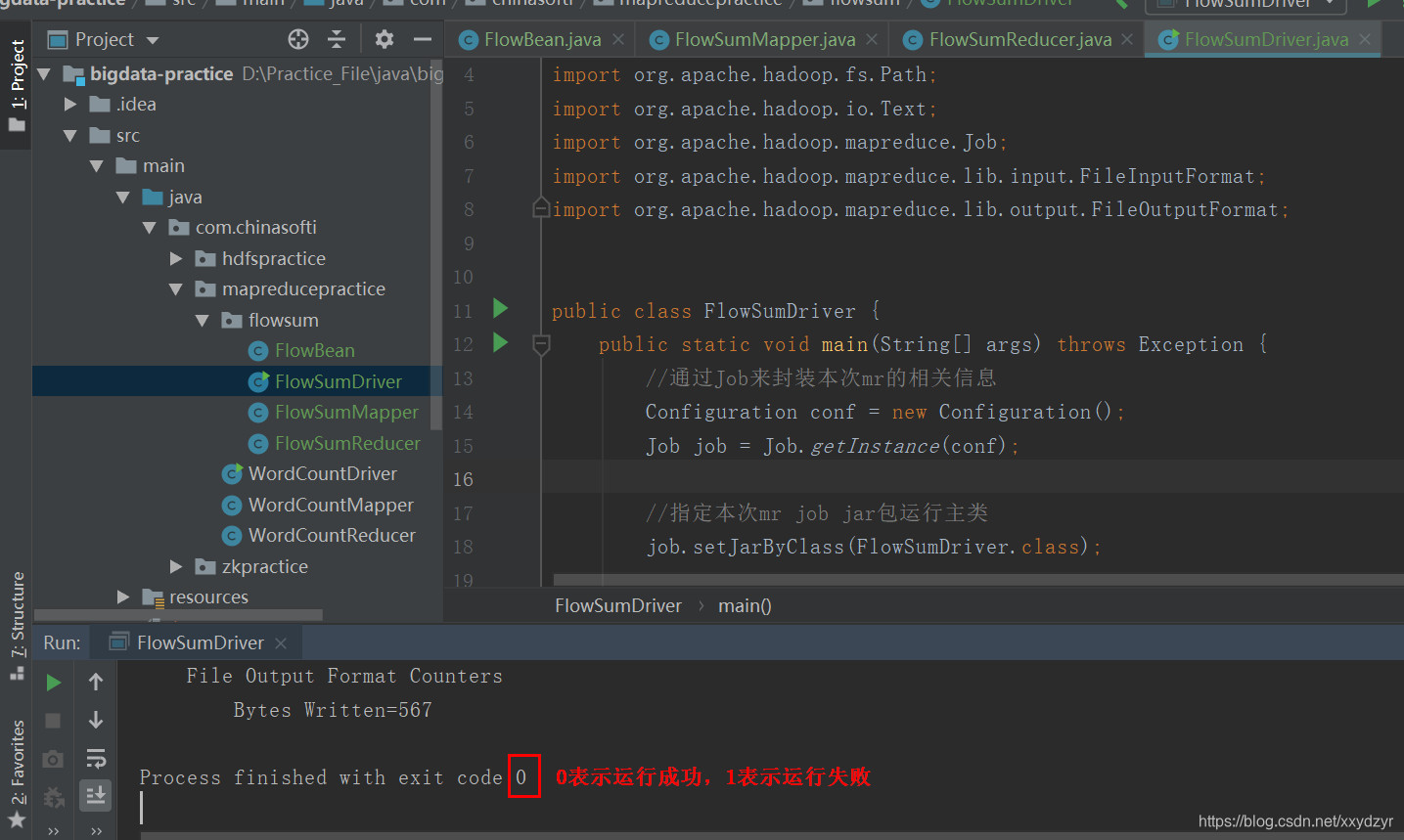Expand the .idea folder
The image size is (1404, 840).
pyautogui.click(x=69, y=104)
